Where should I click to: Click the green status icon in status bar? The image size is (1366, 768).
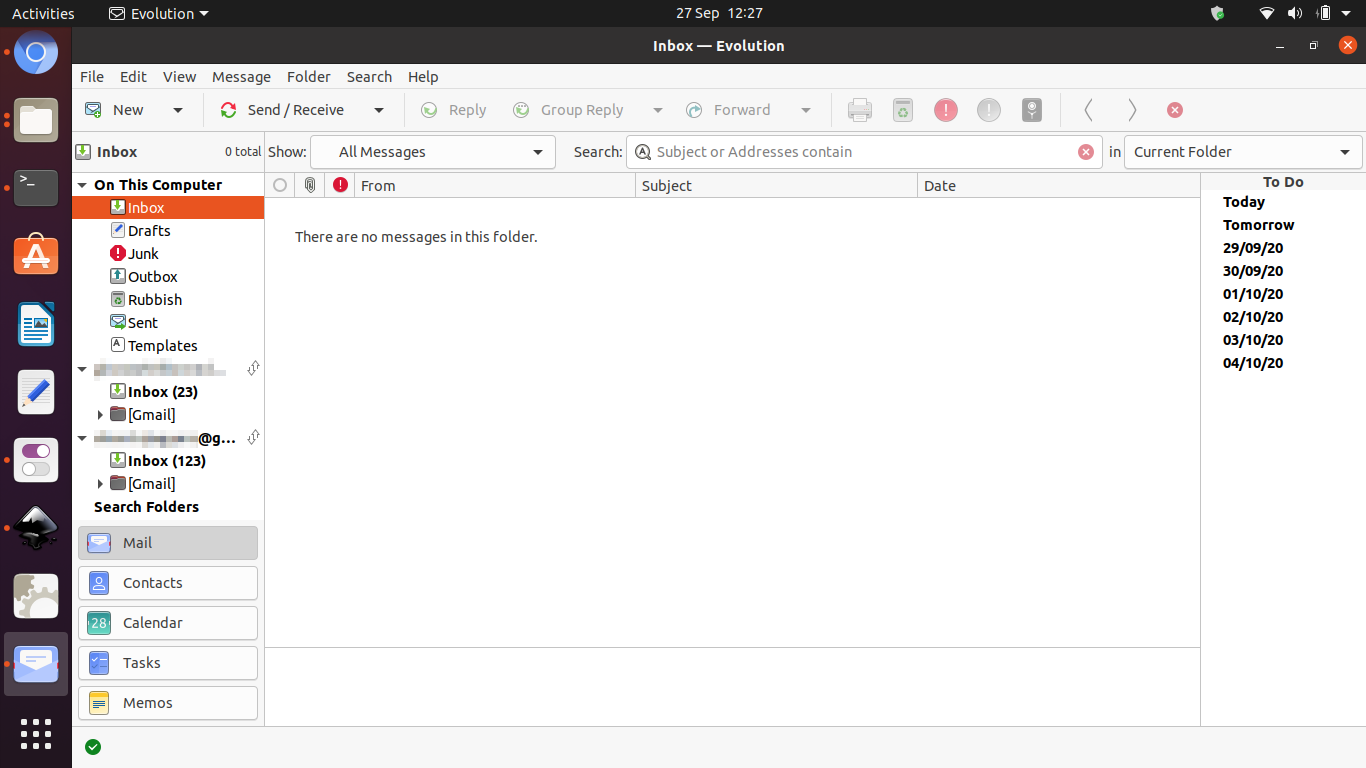93,747
